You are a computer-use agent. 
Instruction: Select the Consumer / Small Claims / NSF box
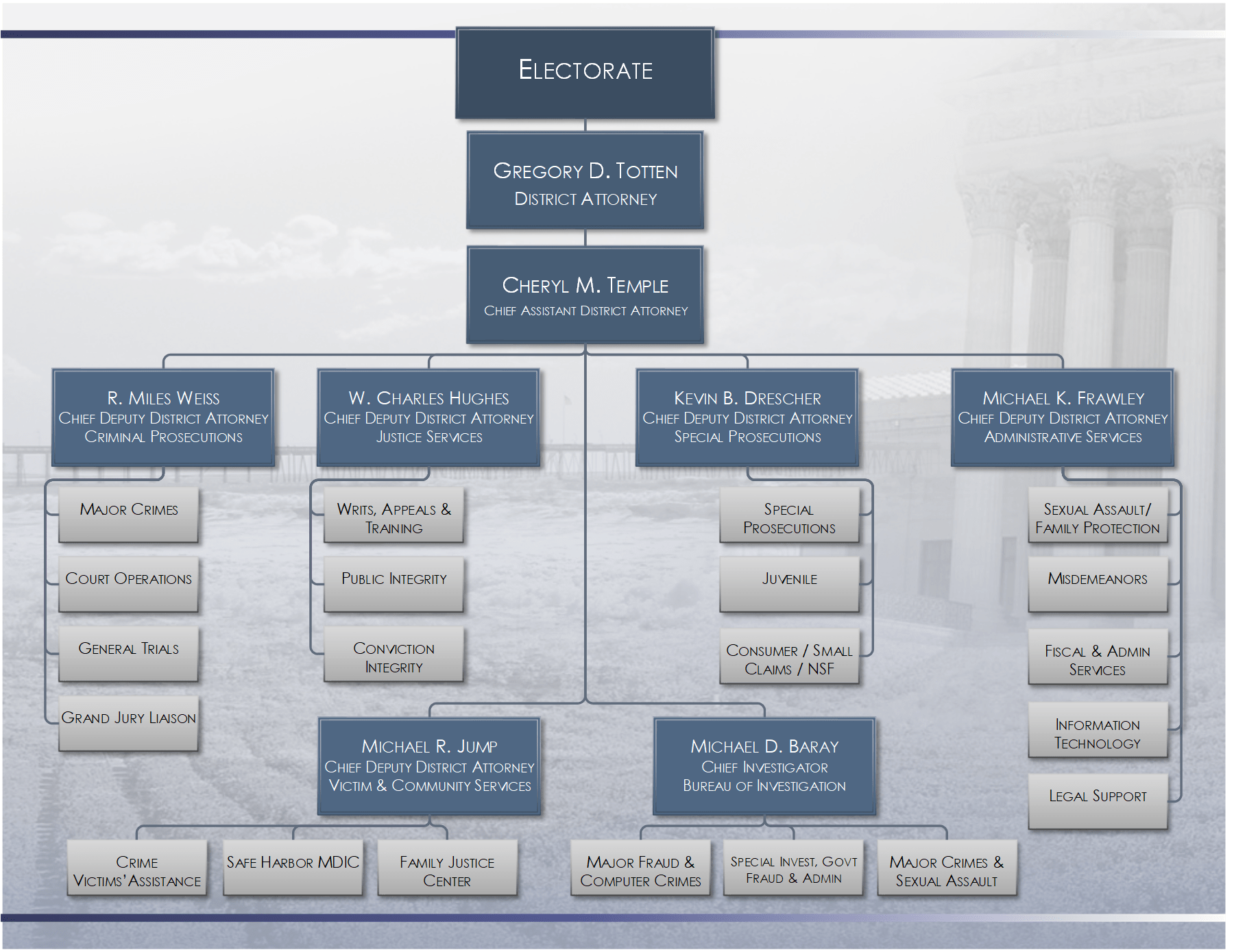tap(790, 657)
